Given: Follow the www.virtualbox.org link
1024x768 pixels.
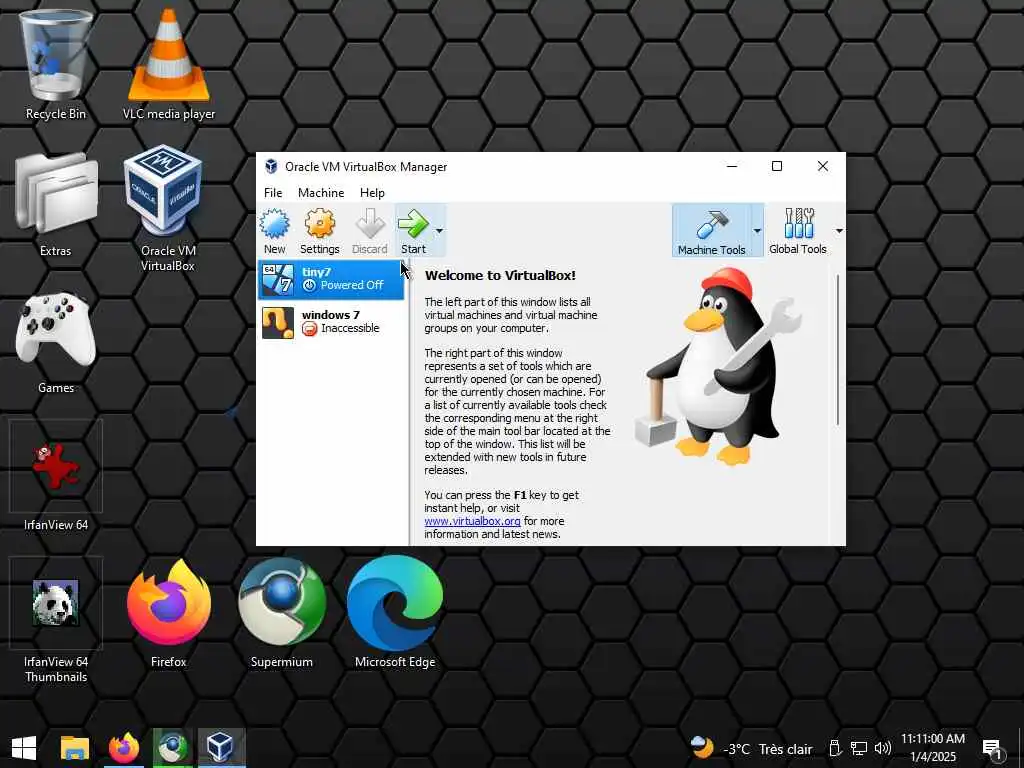Looking at the screenshot, I should click(x=472, y=521).
